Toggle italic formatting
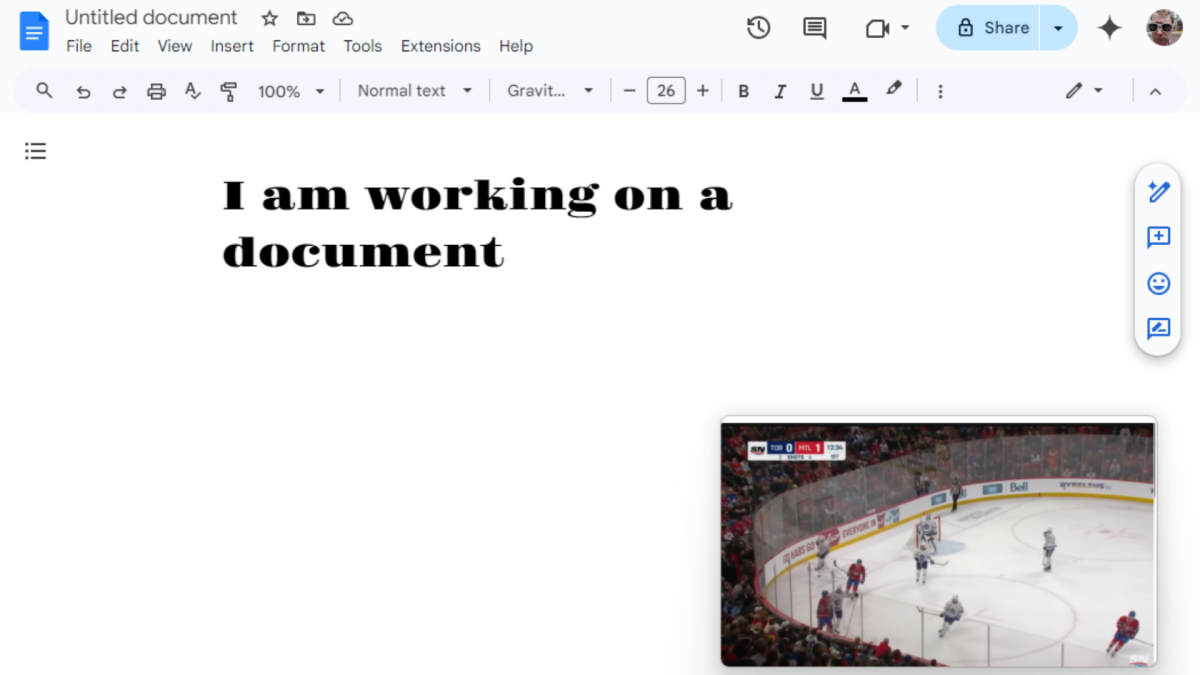This screenshot has height=675, width=1200. 780,91
